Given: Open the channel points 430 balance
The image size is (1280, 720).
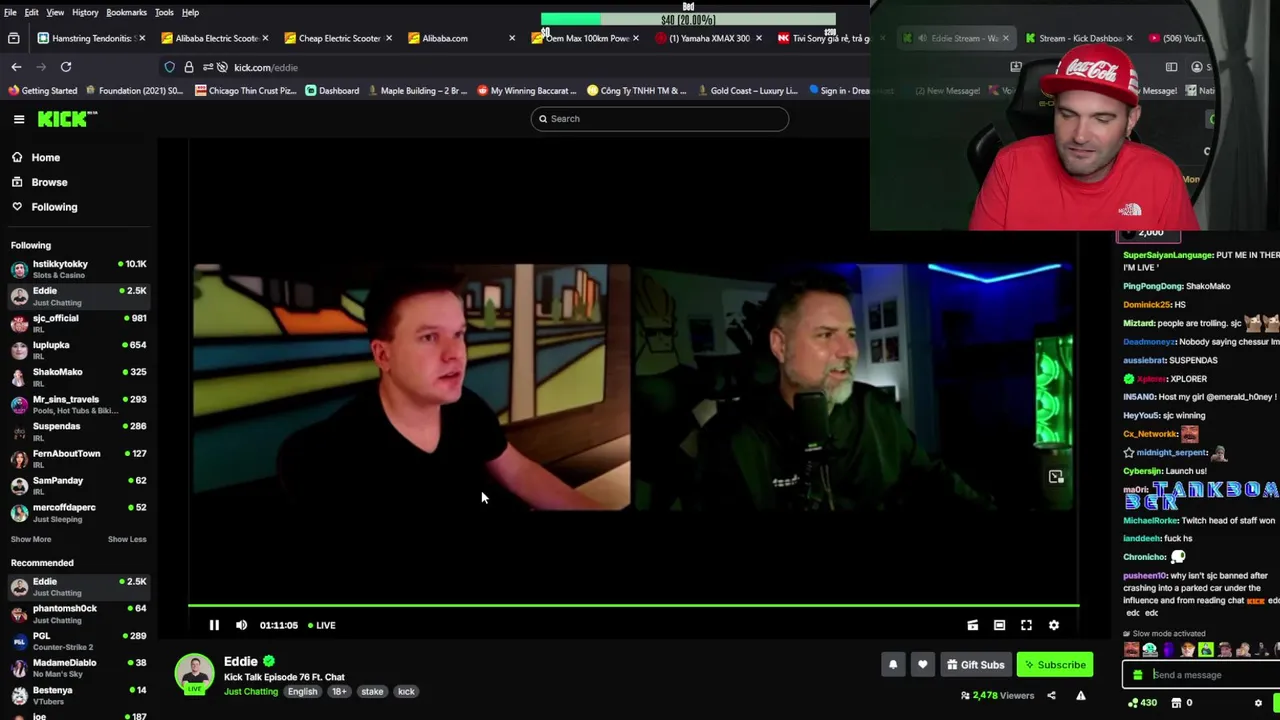Looking at the screenshot, I should [x=1142, y=703].
